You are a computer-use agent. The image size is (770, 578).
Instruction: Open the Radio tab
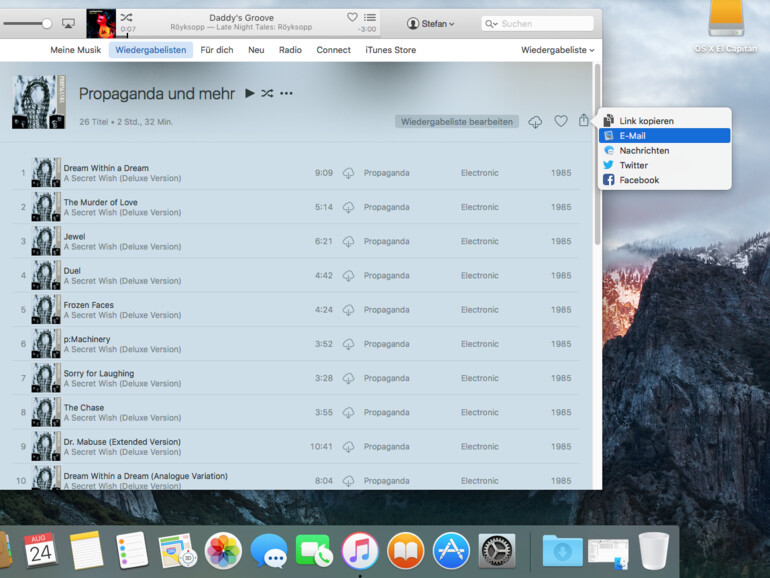(x=290, y=50)
